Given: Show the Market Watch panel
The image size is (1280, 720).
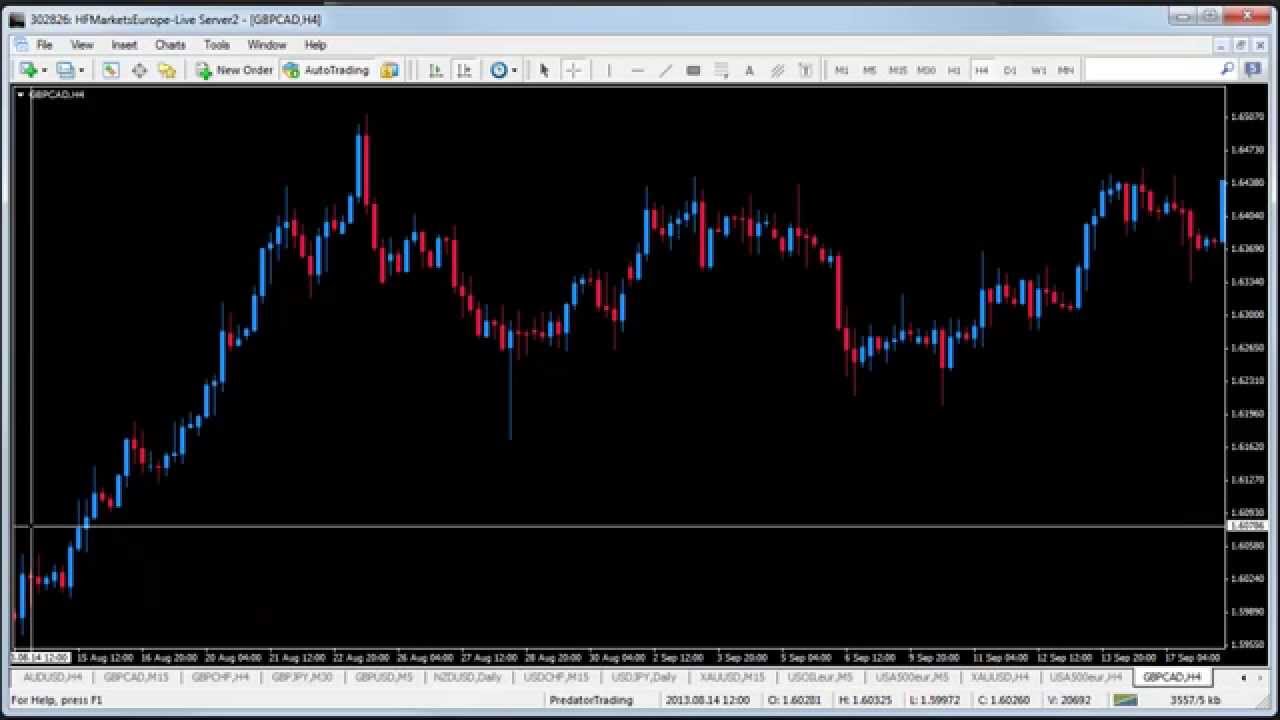Looking at the screenshot, I should (x=111, y=70).
